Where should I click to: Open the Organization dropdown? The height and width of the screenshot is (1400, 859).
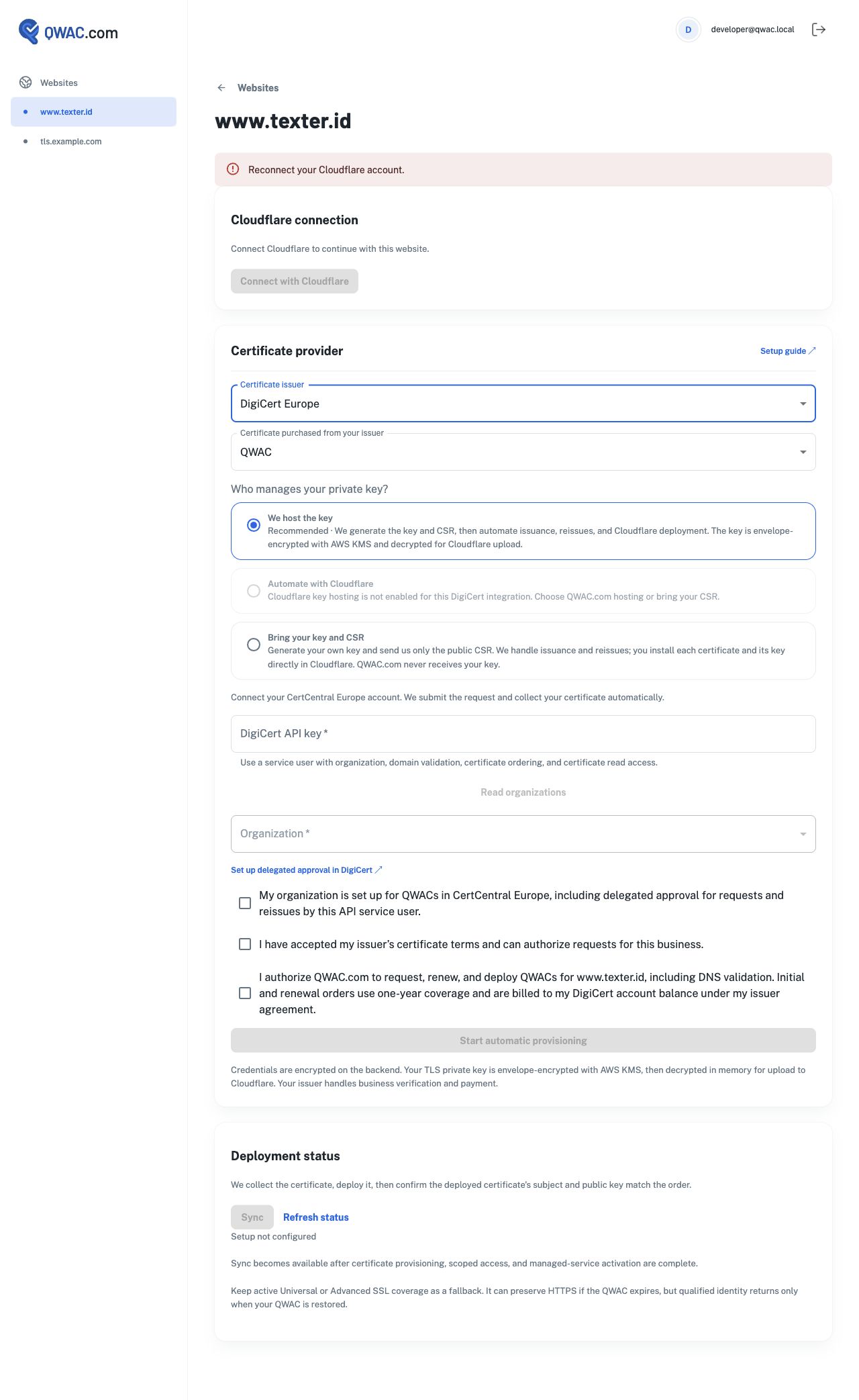pos(523,834)
